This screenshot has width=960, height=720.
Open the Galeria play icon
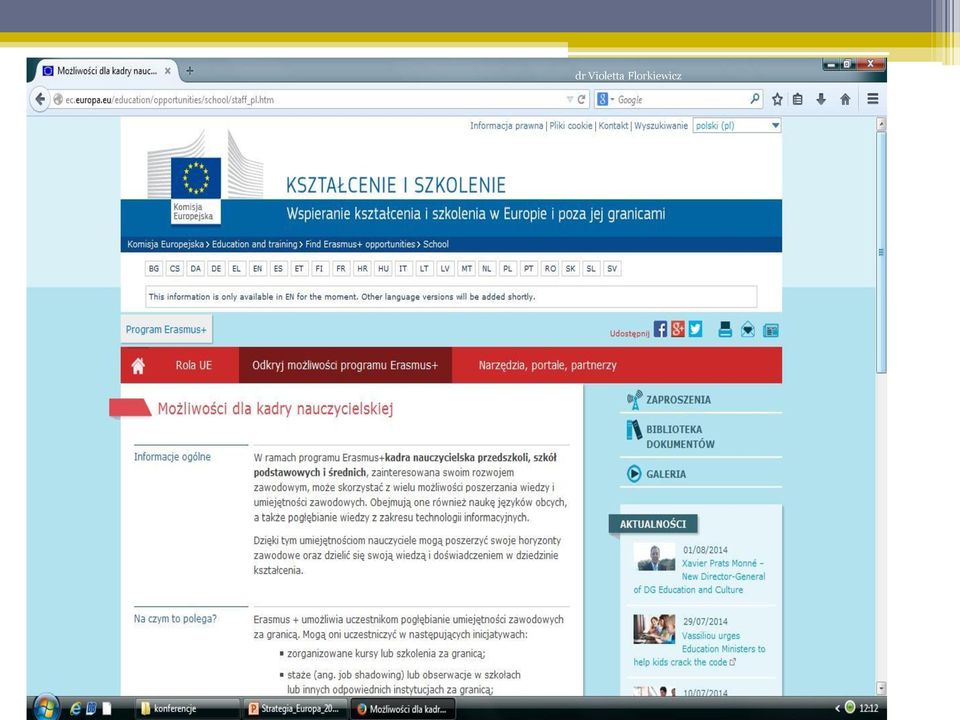(x=634, y=474)
